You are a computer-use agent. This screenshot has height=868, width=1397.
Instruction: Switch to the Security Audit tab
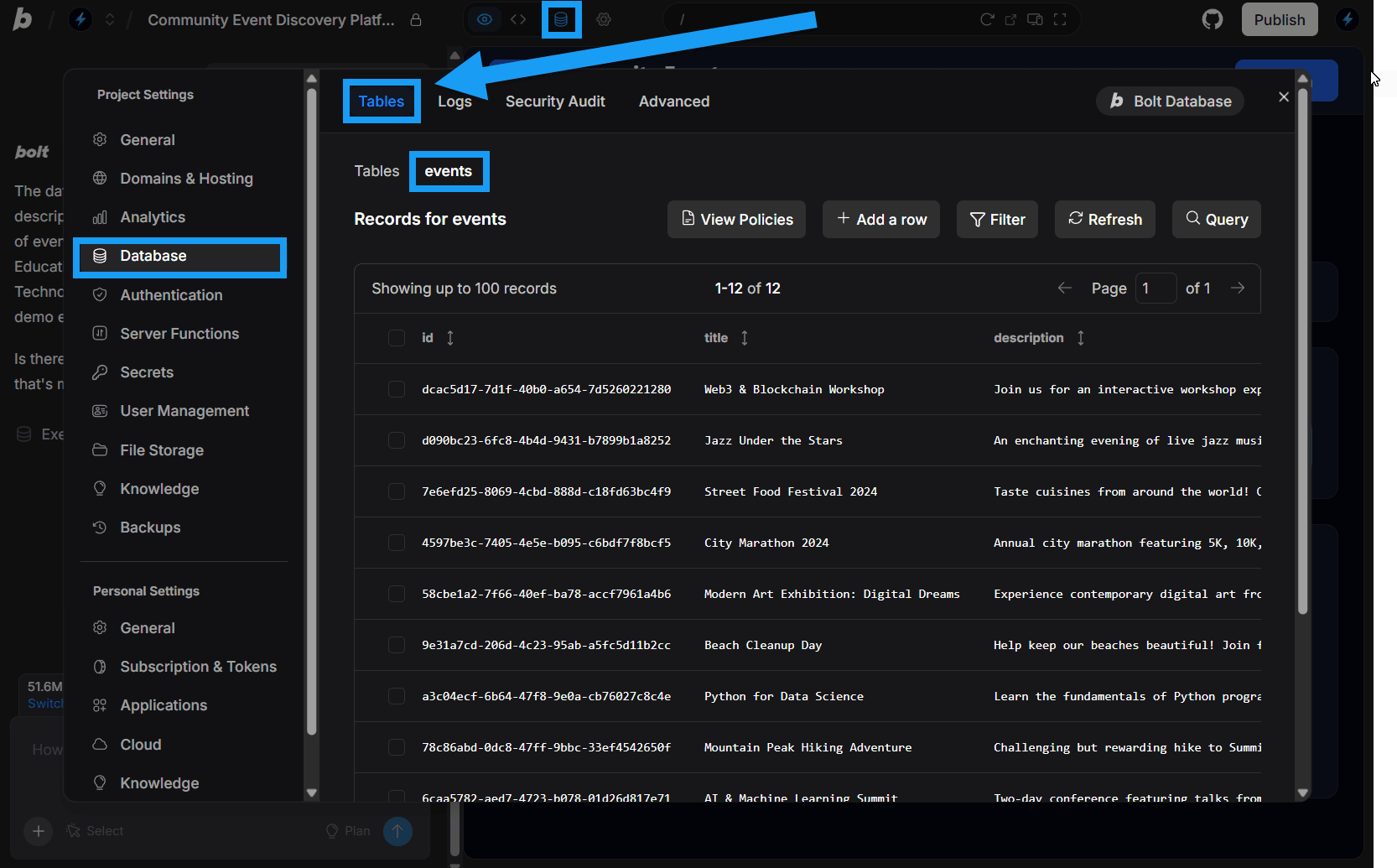pyautogui.click(x=555, y=101)
